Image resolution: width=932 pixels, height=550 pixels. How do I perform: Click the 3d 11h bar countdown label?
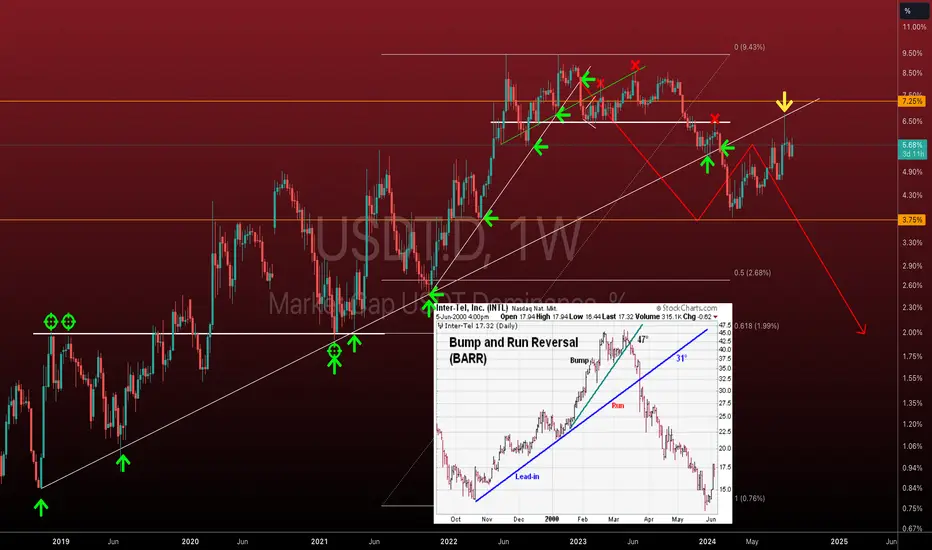tap(912, 154)
